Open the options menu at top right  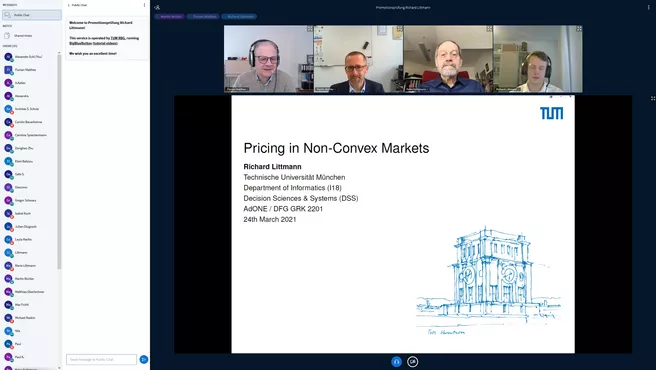[x=648, y=7]
